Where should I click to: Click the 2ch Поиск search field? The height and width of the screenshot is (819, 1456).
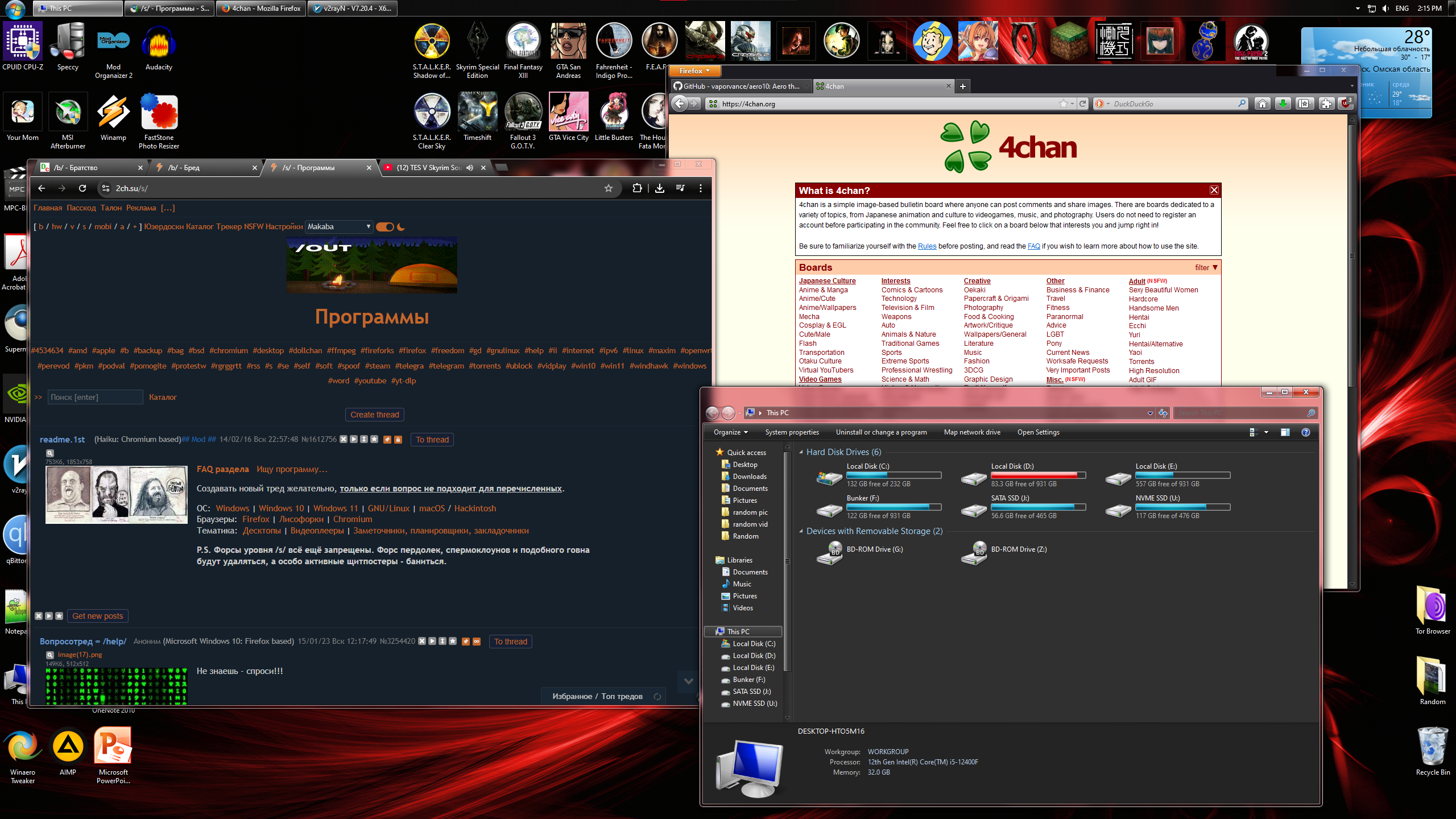pos(95,397)
